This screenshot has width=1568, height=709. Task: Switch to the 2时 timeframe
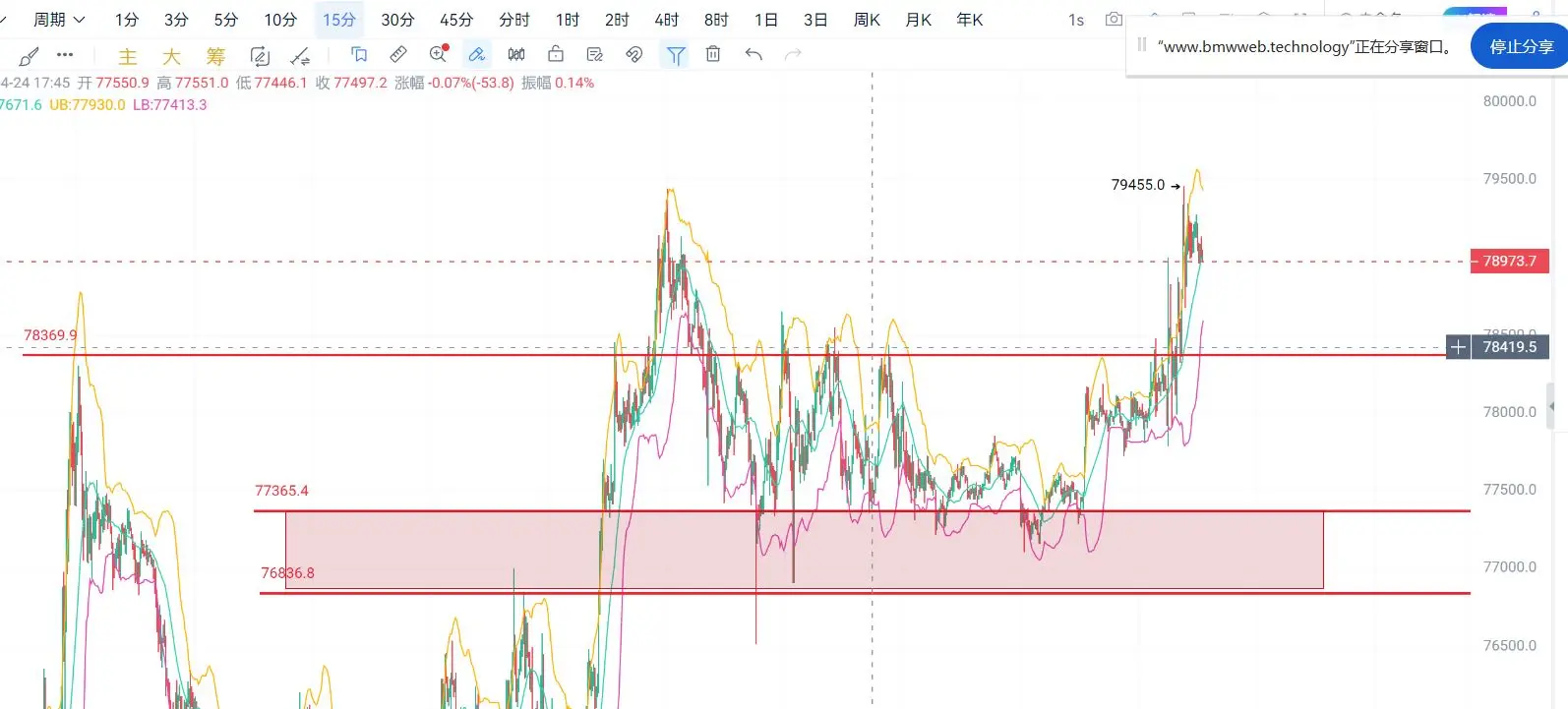tap(617, 20)
